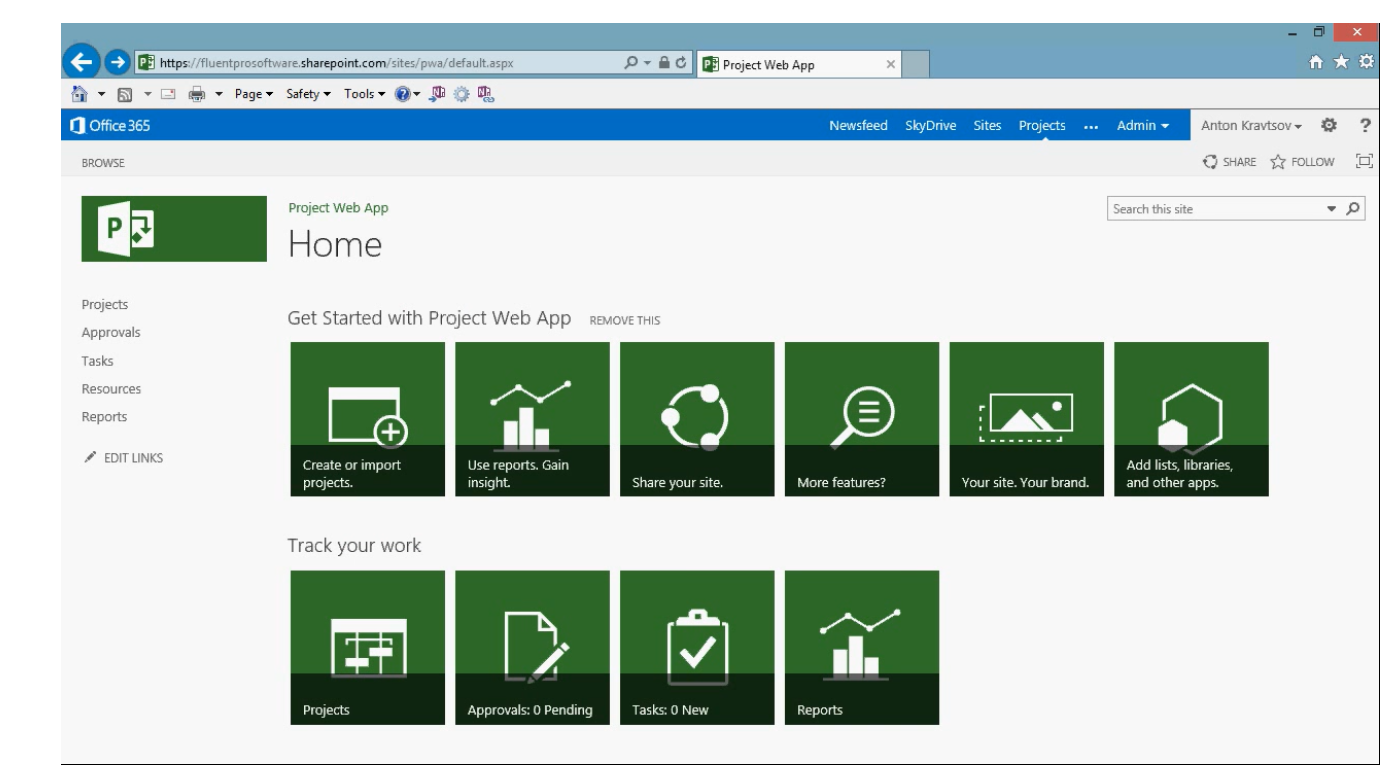Click the green Project logo on the page
The width and height of the screenshot is (1399, 780).
pyautogui.click(x=174, y=229)
